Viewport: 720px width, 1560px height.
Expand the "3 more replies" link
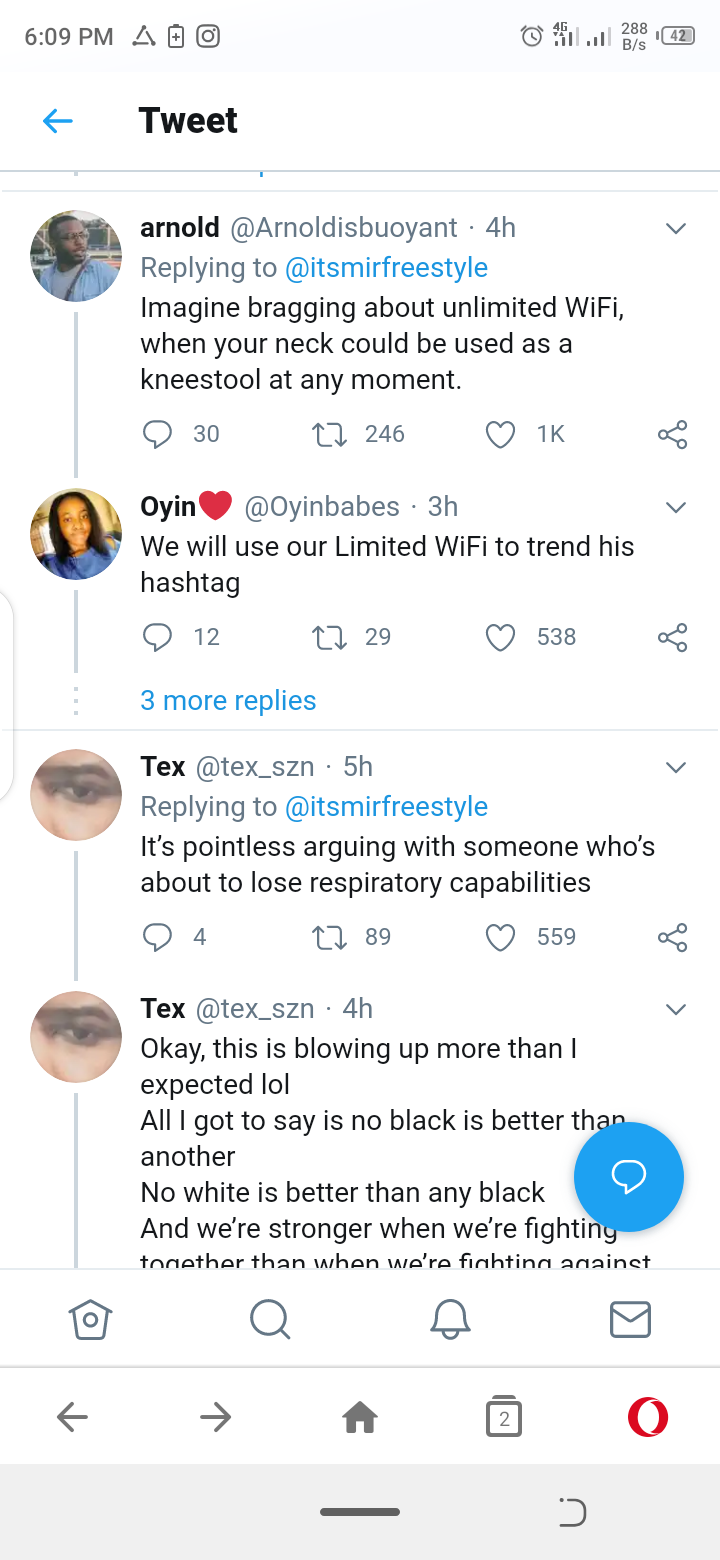click(228, 701)
